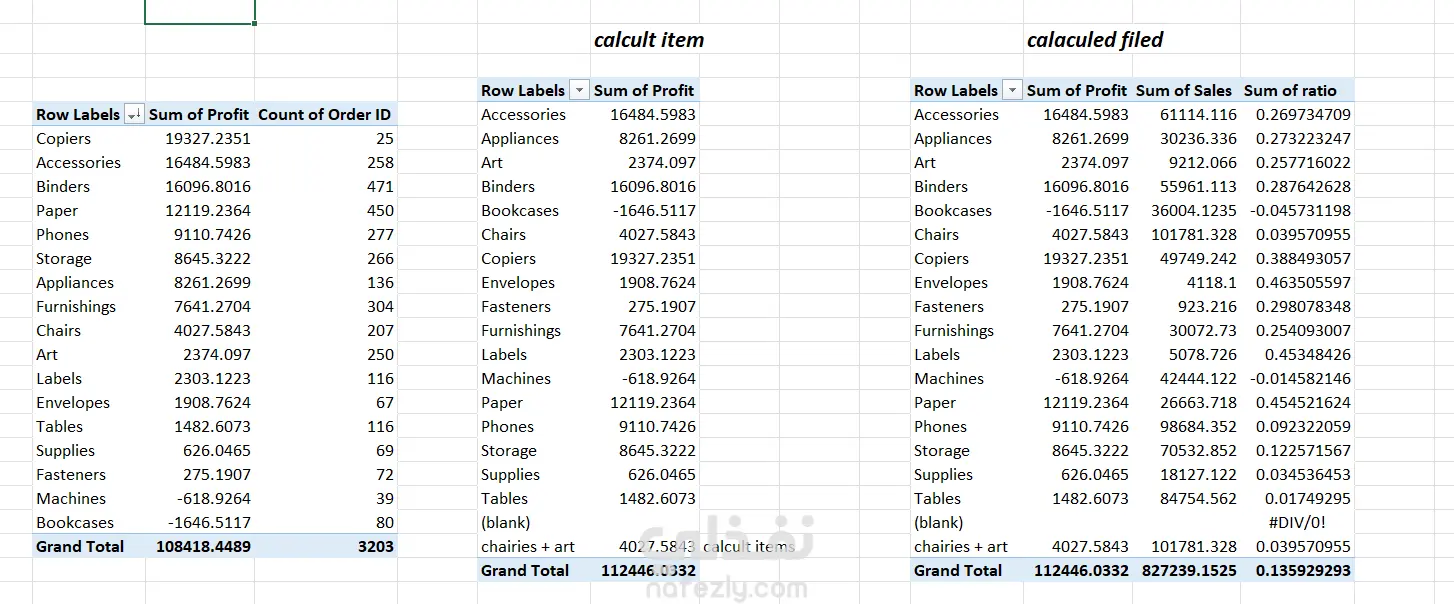Select Copiers row label in left table
Screen dimensions: 1454x604
point(64,139)
